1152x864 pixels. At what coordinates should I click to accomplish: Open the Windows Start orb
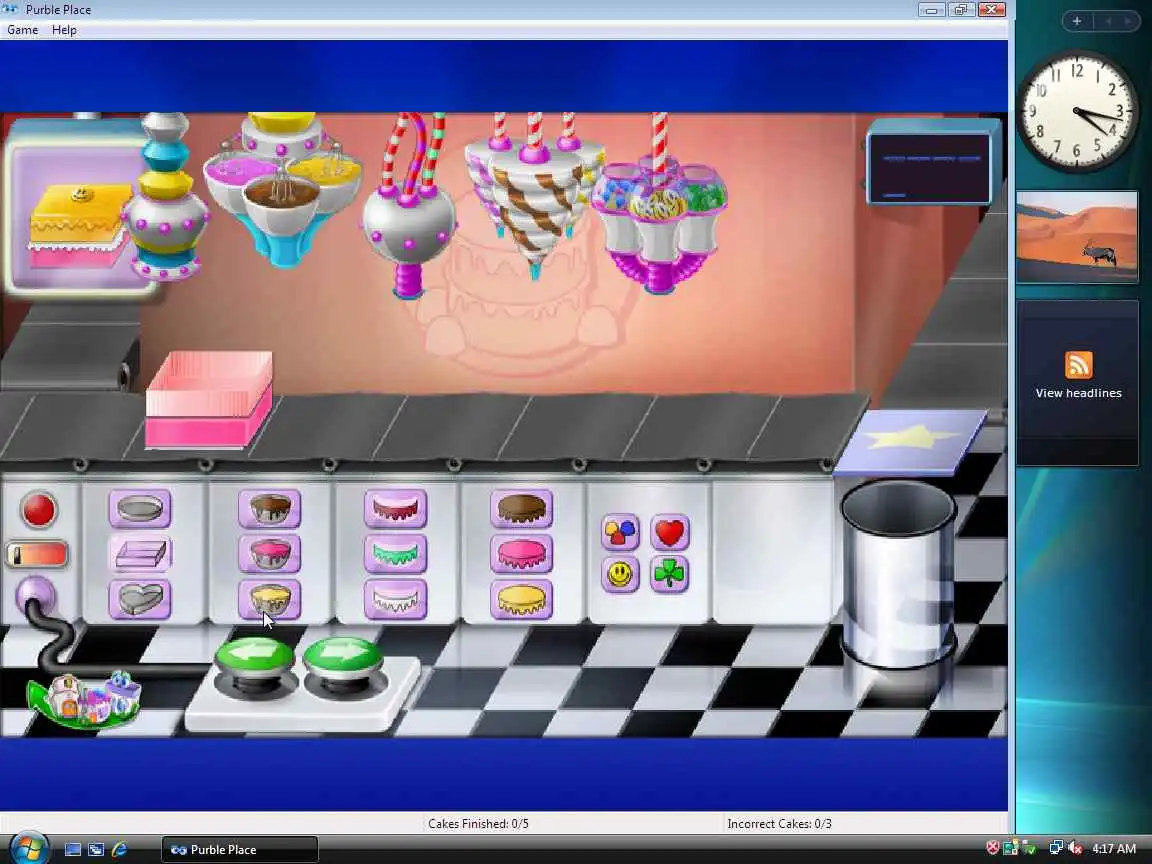coord(28,849)
